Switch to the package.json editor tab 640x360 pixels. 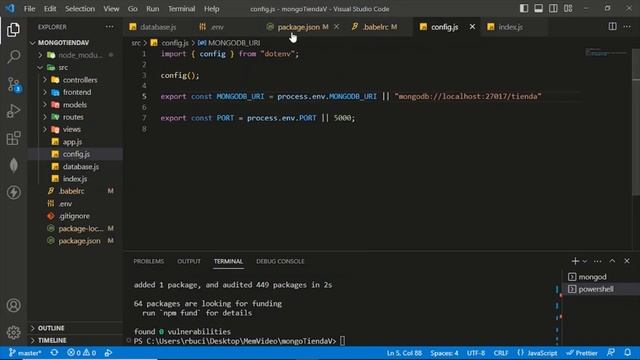298,27
